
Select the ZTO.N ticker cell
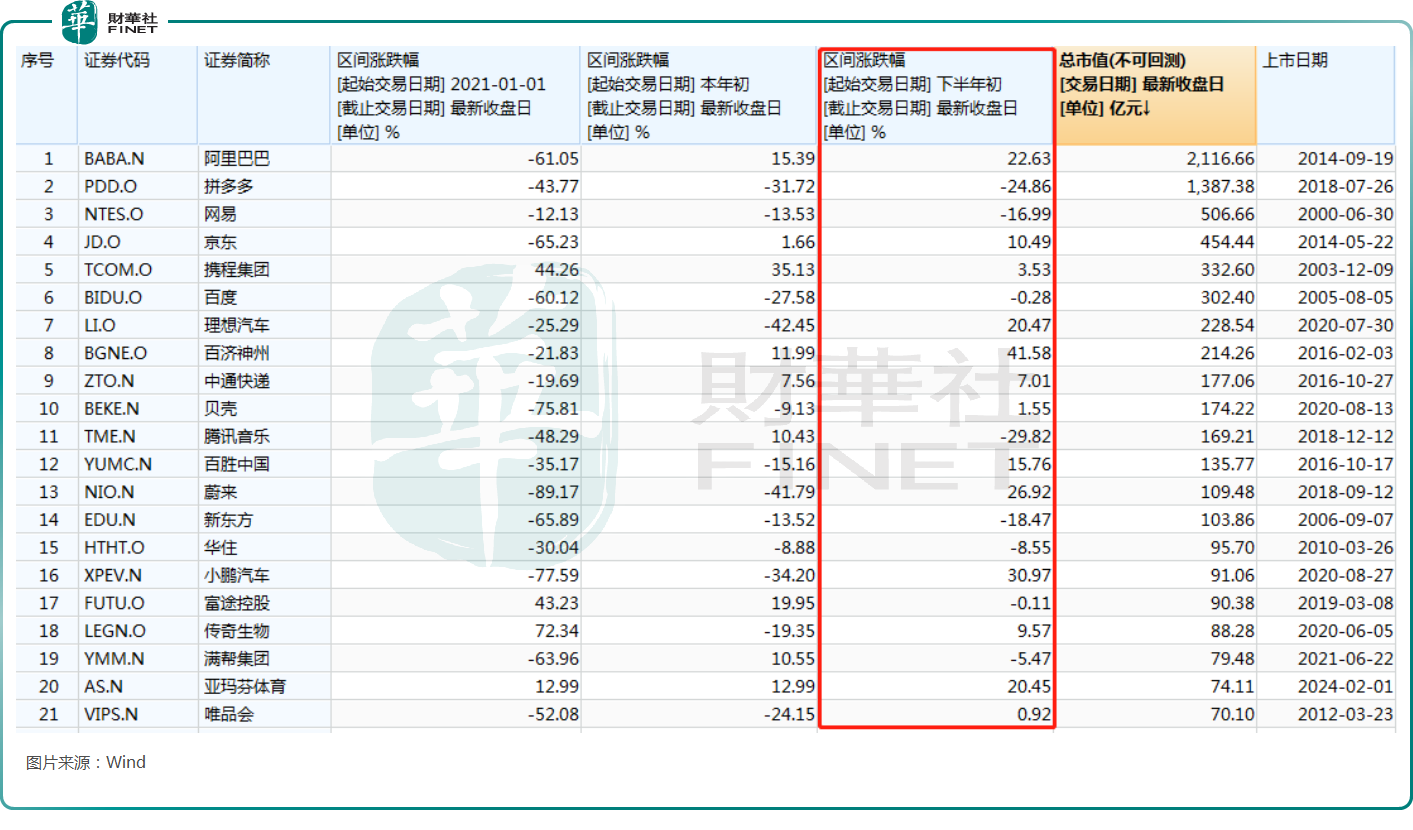click(138, 381)
